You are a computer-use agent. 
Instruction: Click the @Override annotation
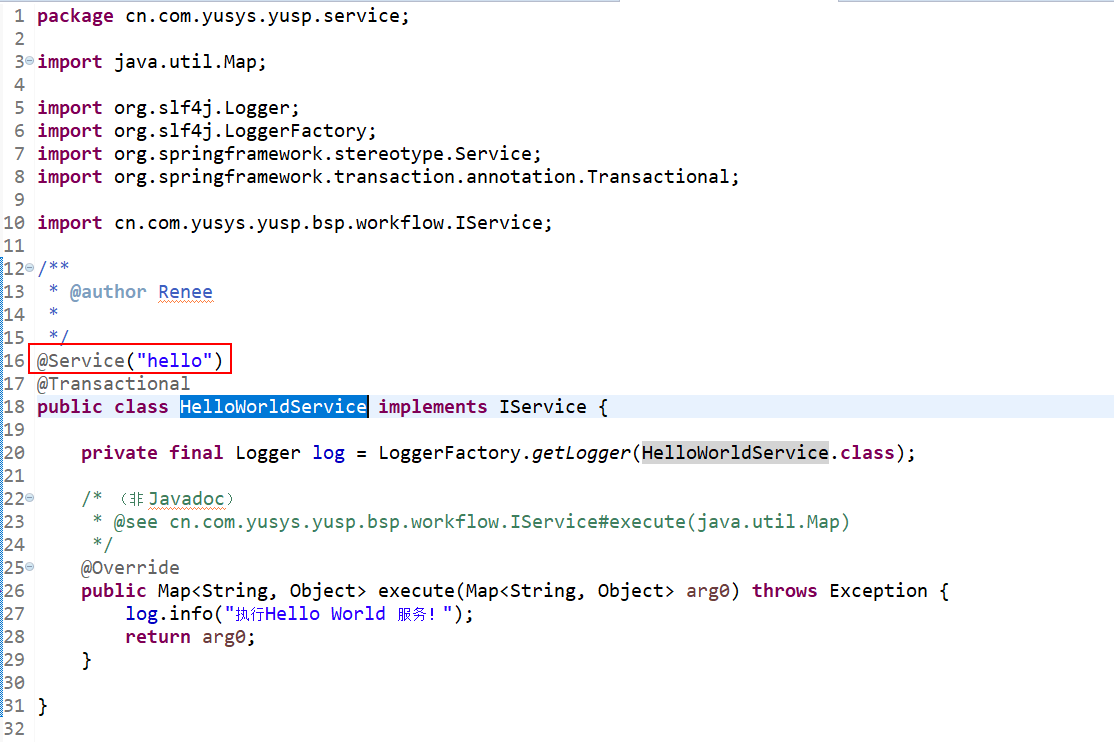tap(130, 568)
